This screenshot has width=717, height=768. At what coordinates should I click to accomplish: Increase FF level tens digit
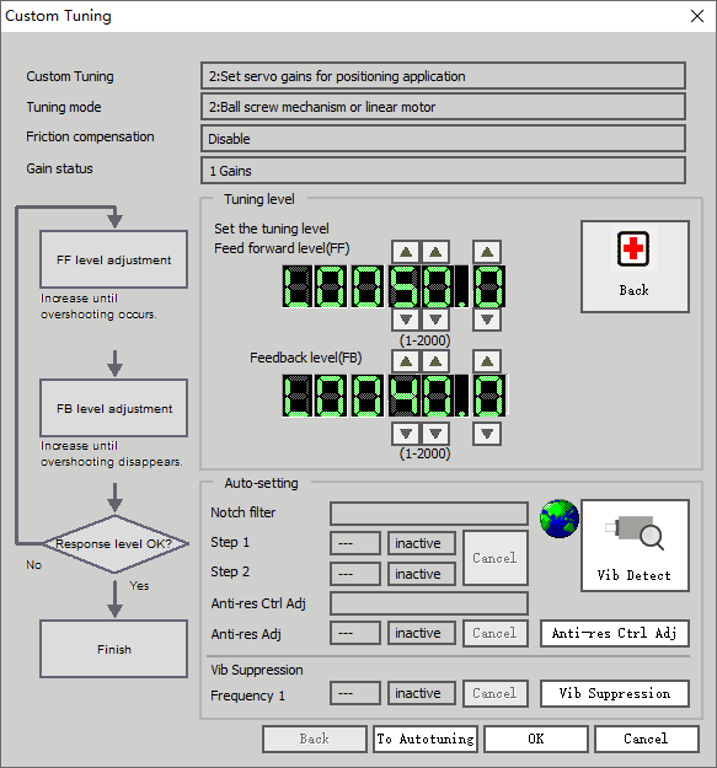[406, 252]
